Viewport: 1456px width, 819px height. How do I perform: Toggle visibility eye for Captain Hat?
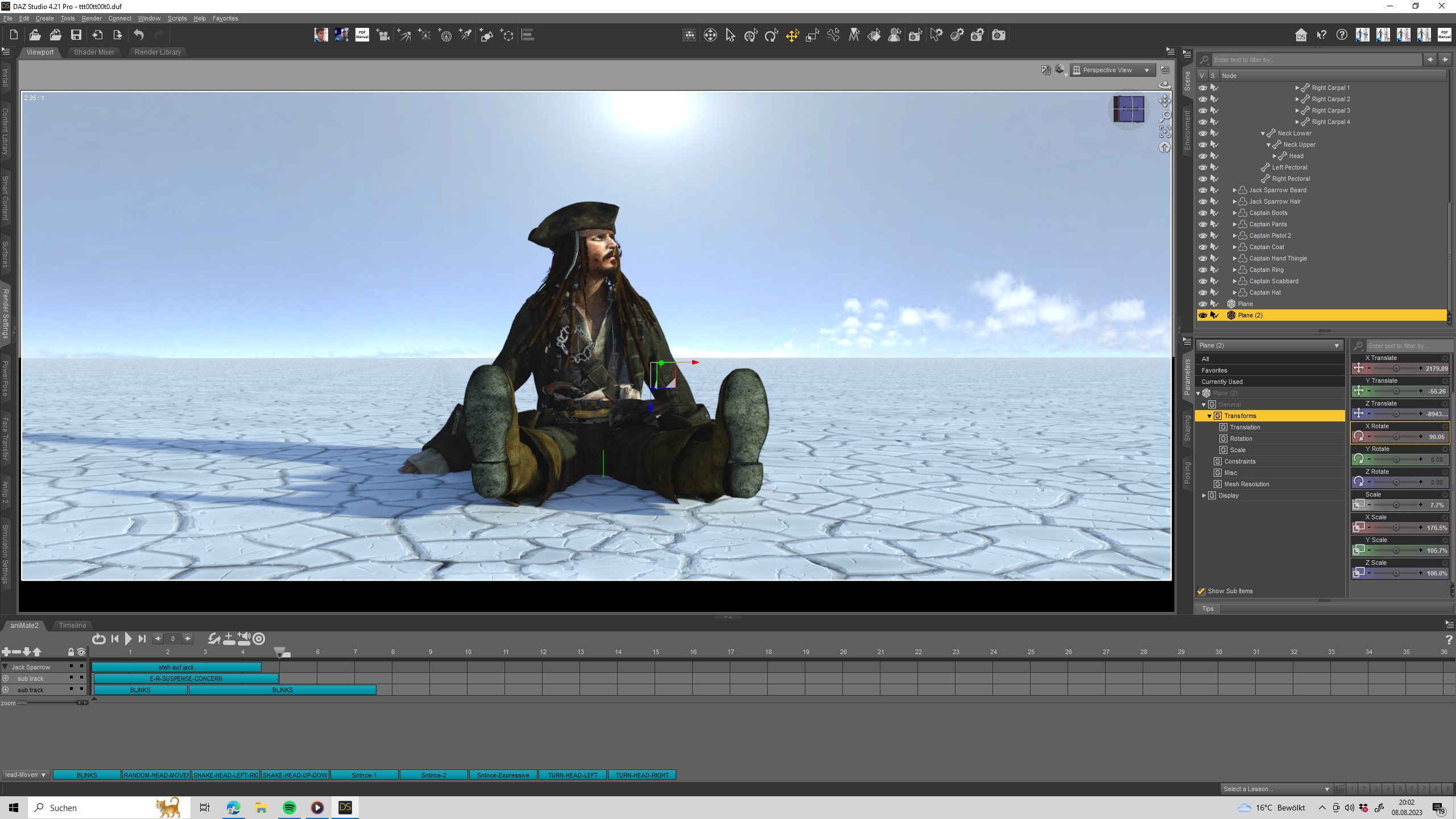pos(1203,292)
